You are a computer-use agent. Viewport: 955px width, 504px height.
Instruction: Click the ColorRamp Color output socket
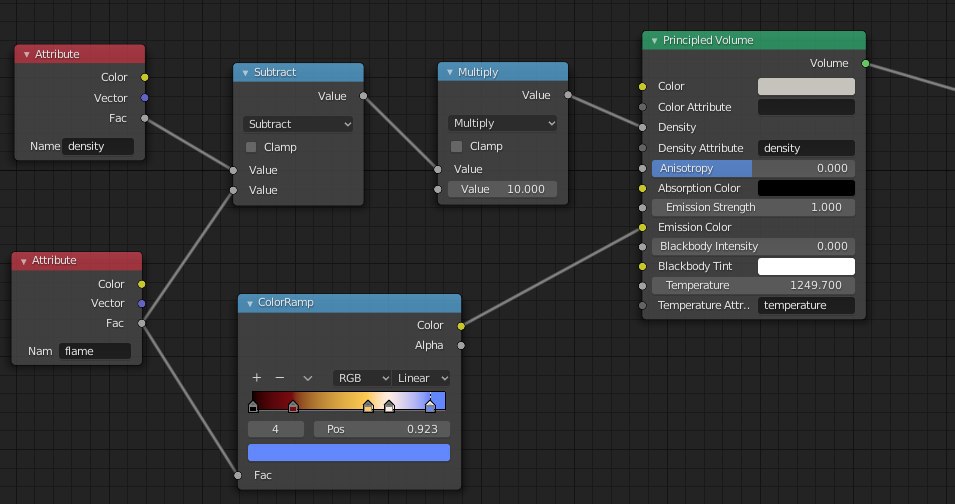pyautogui.click(x=461, y=325)
